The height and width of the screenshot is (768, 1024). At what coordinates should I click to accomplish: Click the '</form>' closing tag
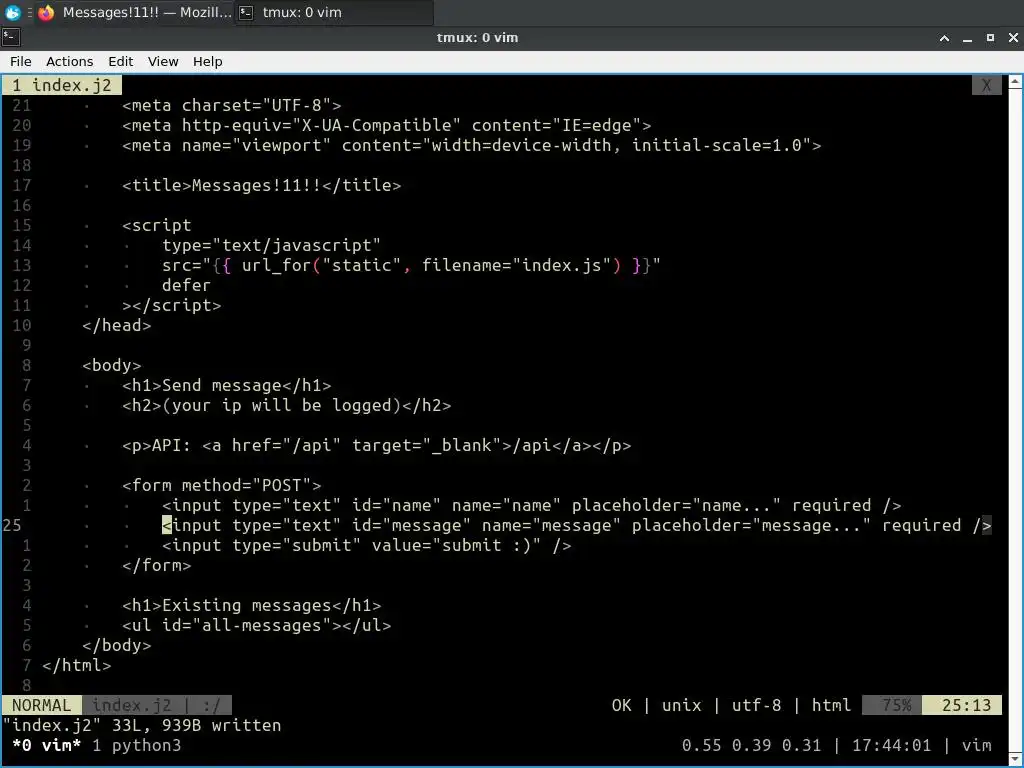157,565
